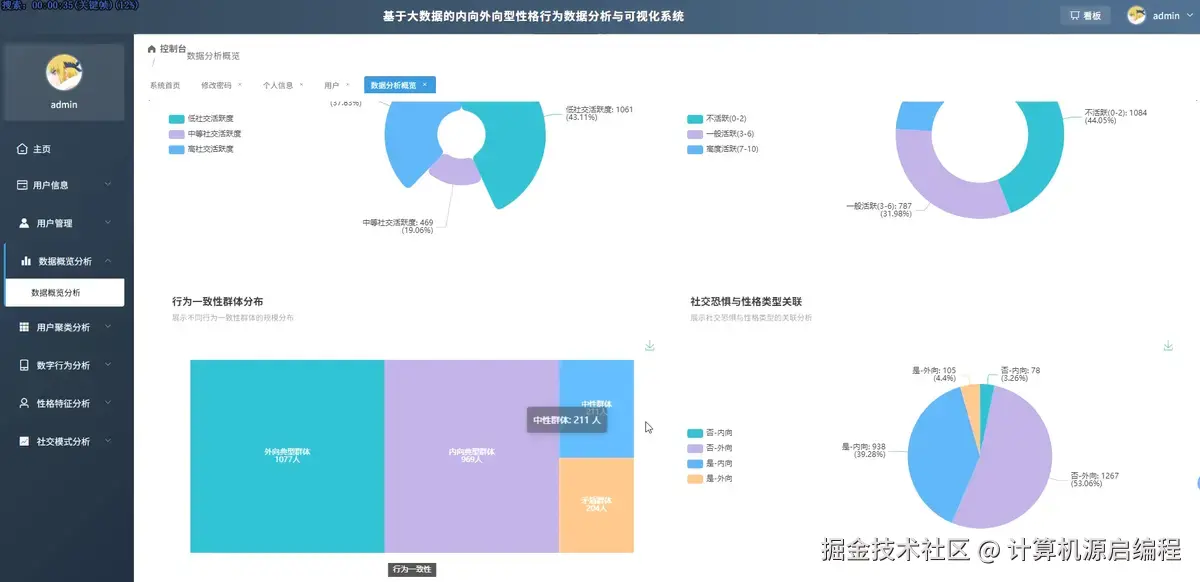The image size is (1200, 582).
Task: Close the 个人信息 tab
Action: coord(301,85)
